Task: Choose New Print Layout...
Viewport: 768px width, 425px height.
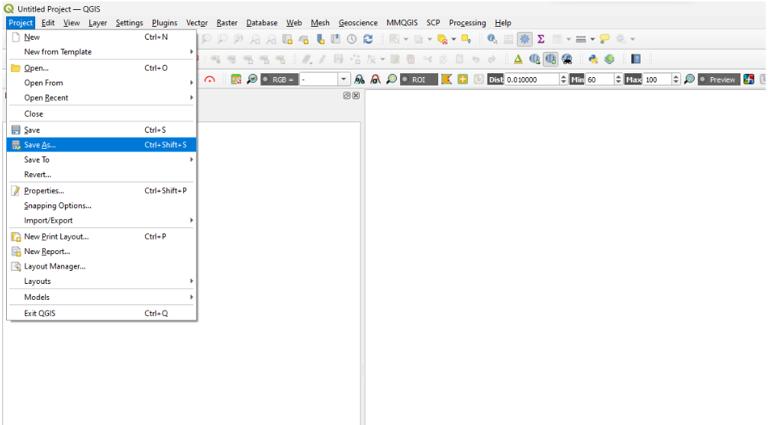Action: pos(101,236)
